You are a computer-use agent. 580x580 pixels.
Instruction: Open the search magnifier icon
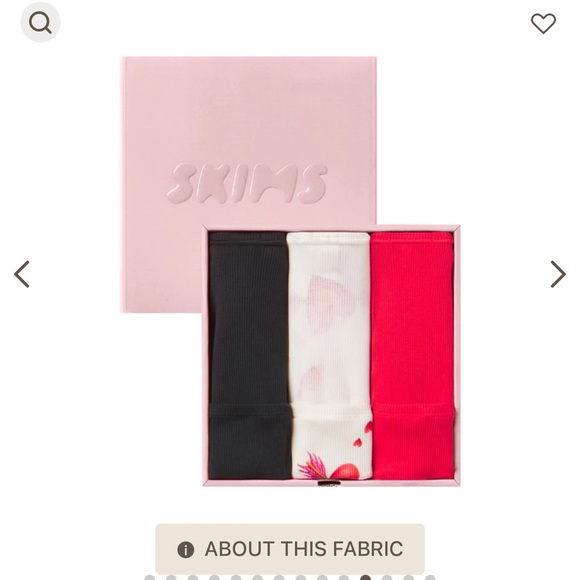pos(40,22)
